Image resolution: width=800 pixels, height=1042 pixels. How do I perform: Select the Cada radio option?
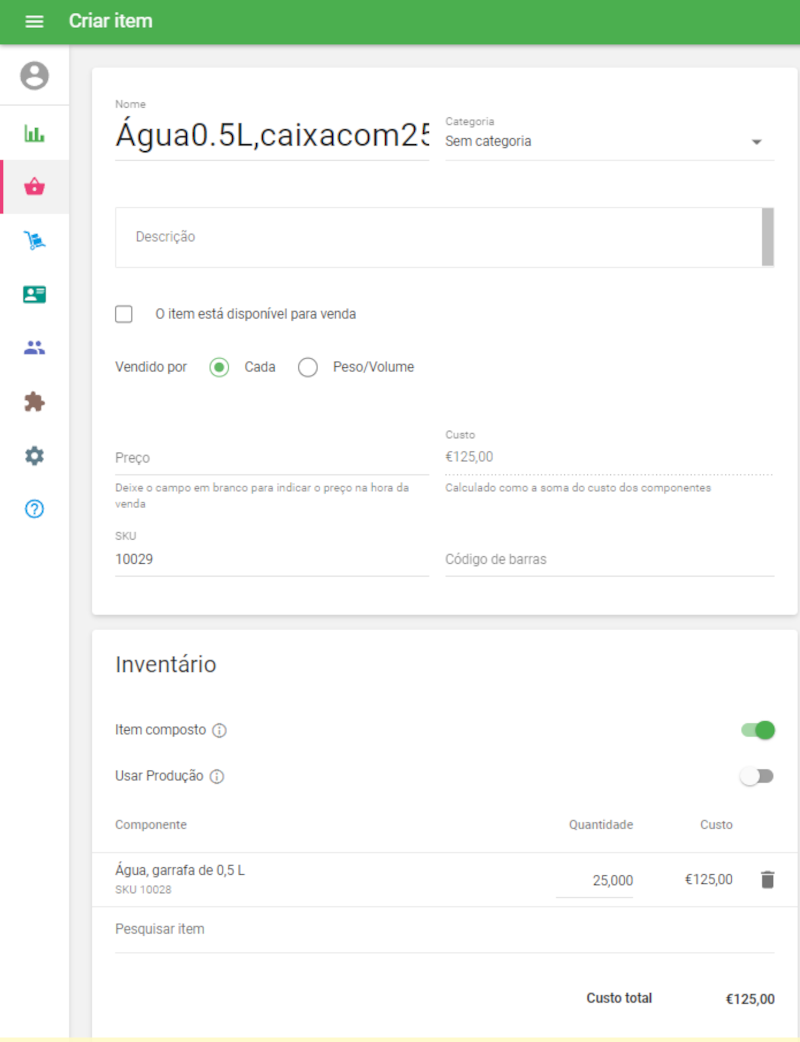[x=219, y=367]
